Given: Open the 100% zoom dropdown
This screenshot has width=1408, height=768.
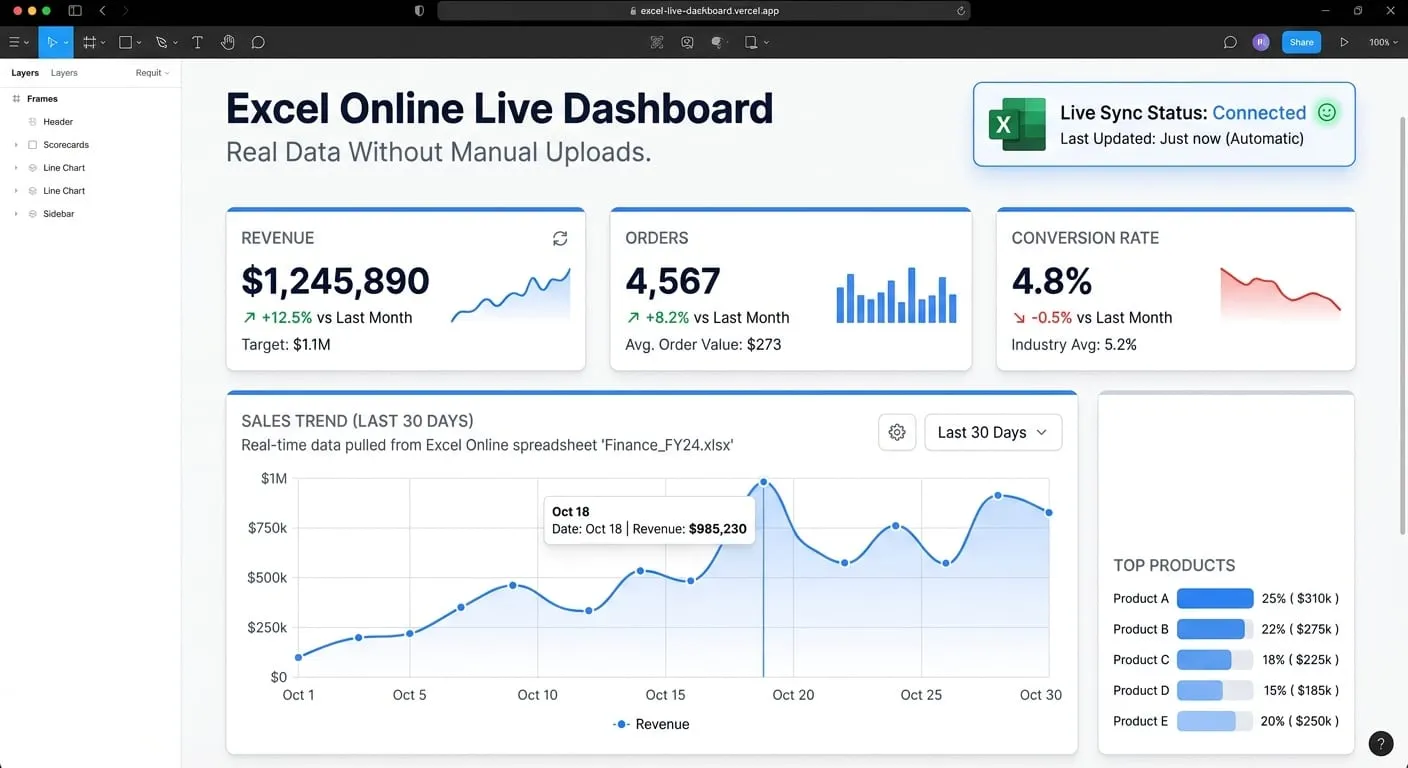Looking at the screenshot, I should pos(1383,42).
